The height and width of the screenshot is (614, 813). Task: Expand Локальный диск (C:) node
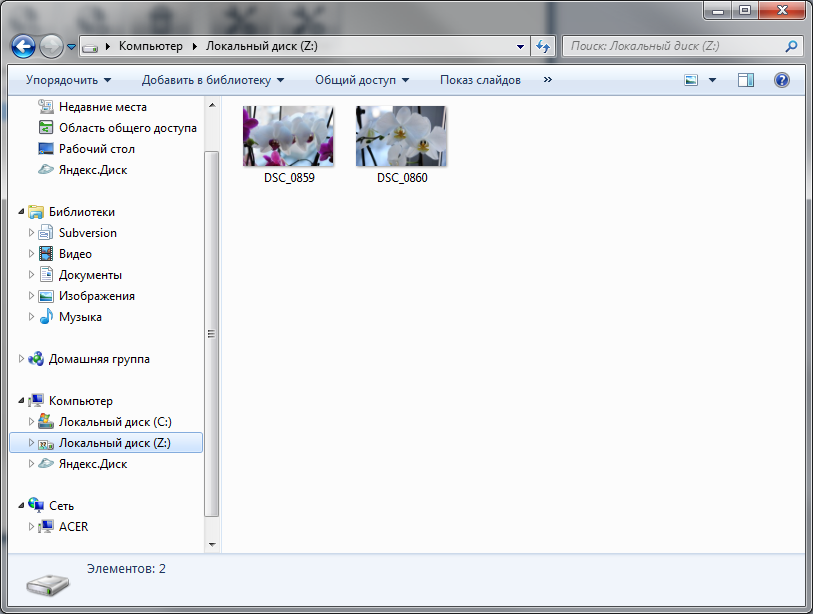31,422
